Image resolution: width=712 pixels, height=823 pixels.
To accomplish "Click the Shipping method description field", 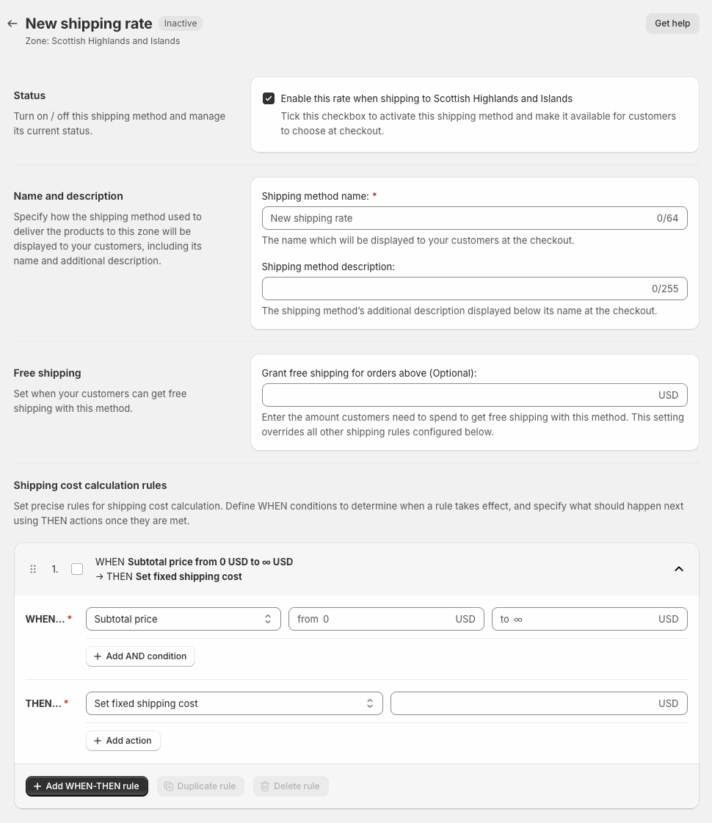I will 475,288.
